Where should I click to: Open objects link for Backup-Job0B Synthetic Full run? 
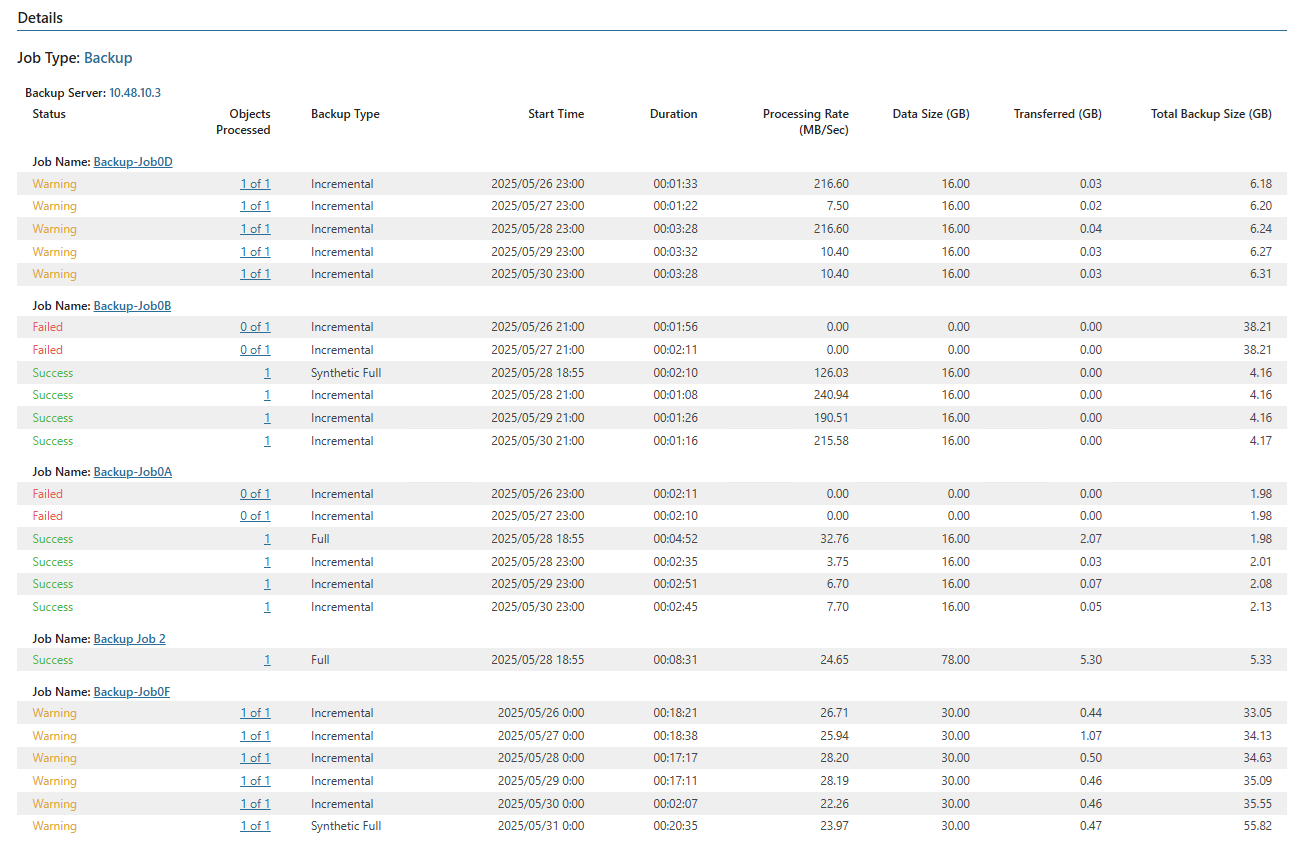tap(267, 373)
